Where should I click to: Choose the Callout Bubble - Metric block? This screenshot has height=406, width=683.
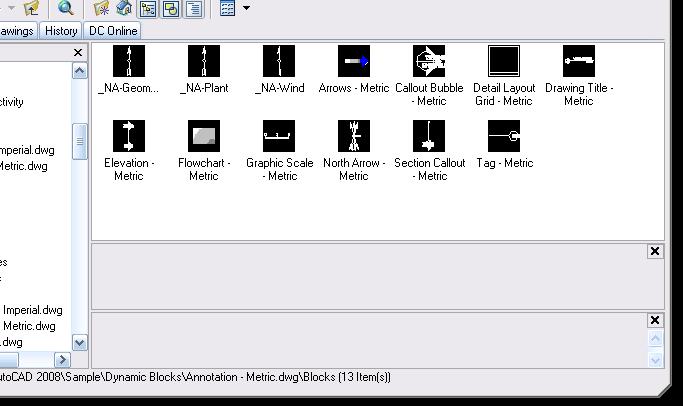(x=429, y=62)
